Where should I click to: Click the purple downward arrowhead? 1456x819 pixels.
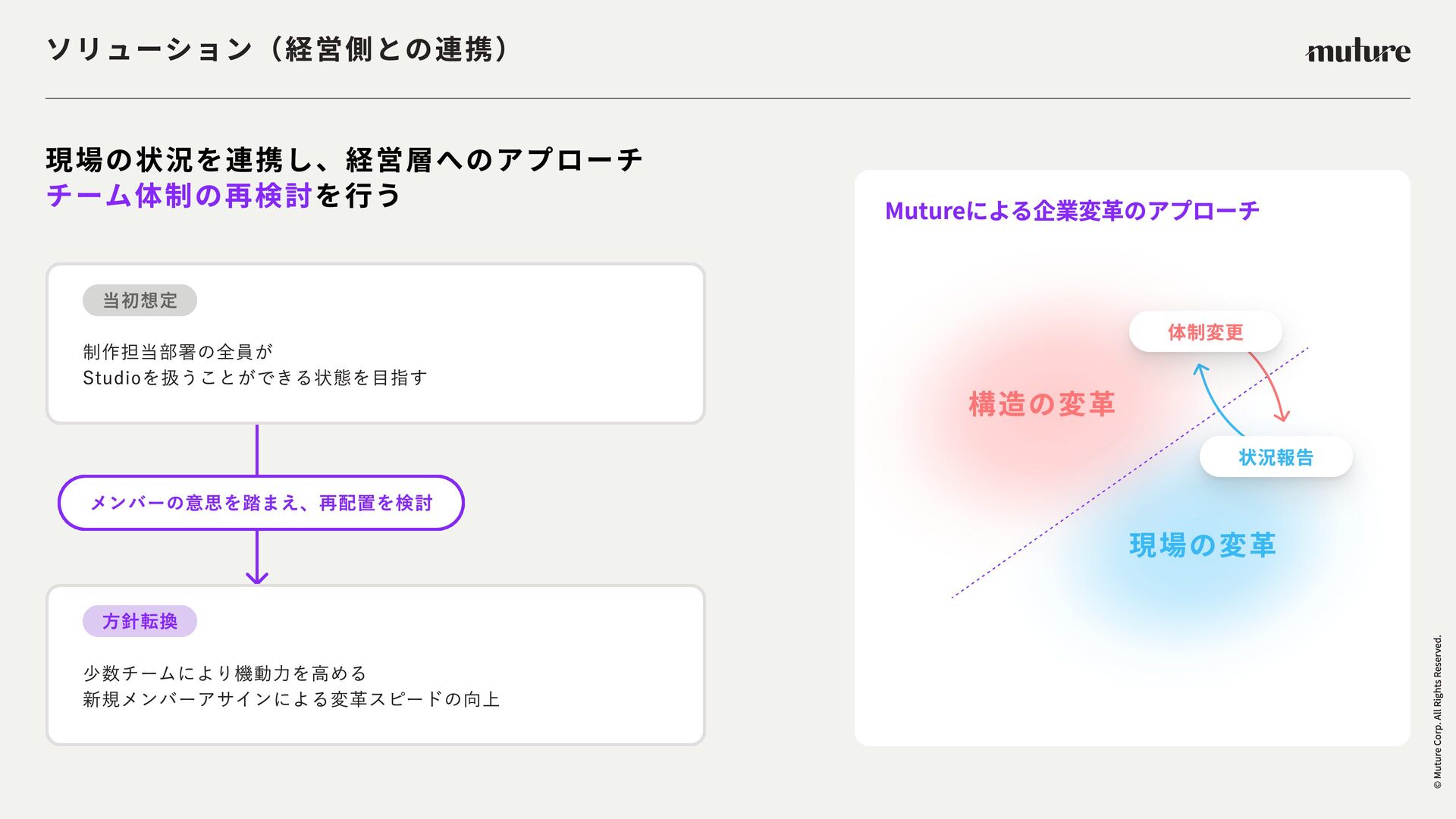coord(257,576)
